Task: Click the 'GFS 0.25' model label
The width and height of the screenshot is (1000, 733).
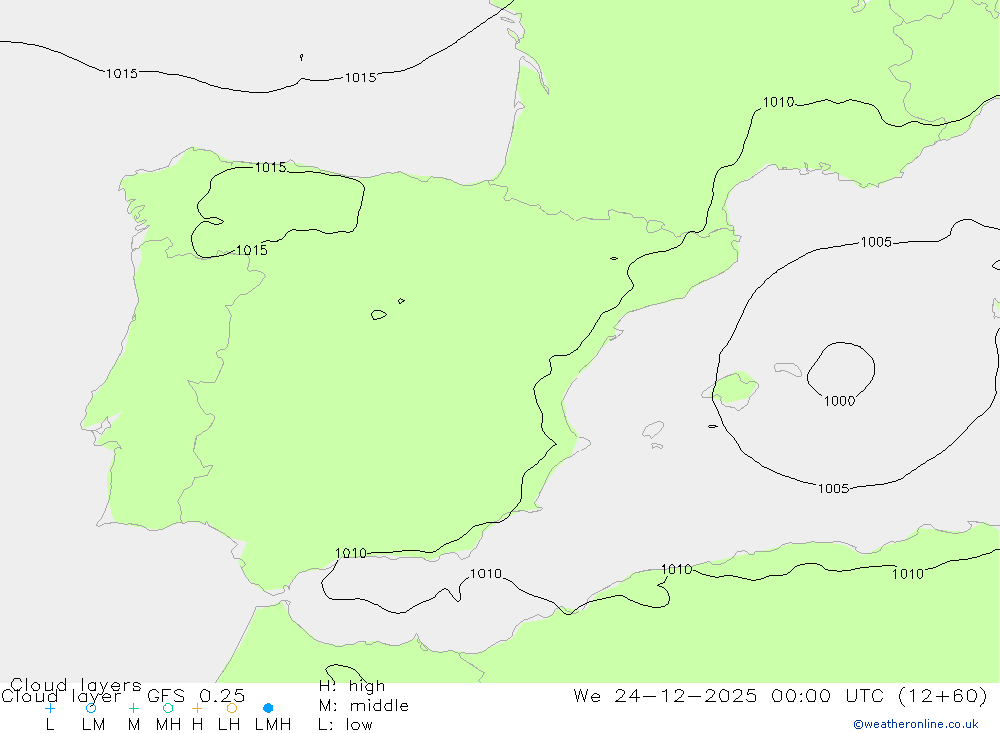Action: click(196, 695)
